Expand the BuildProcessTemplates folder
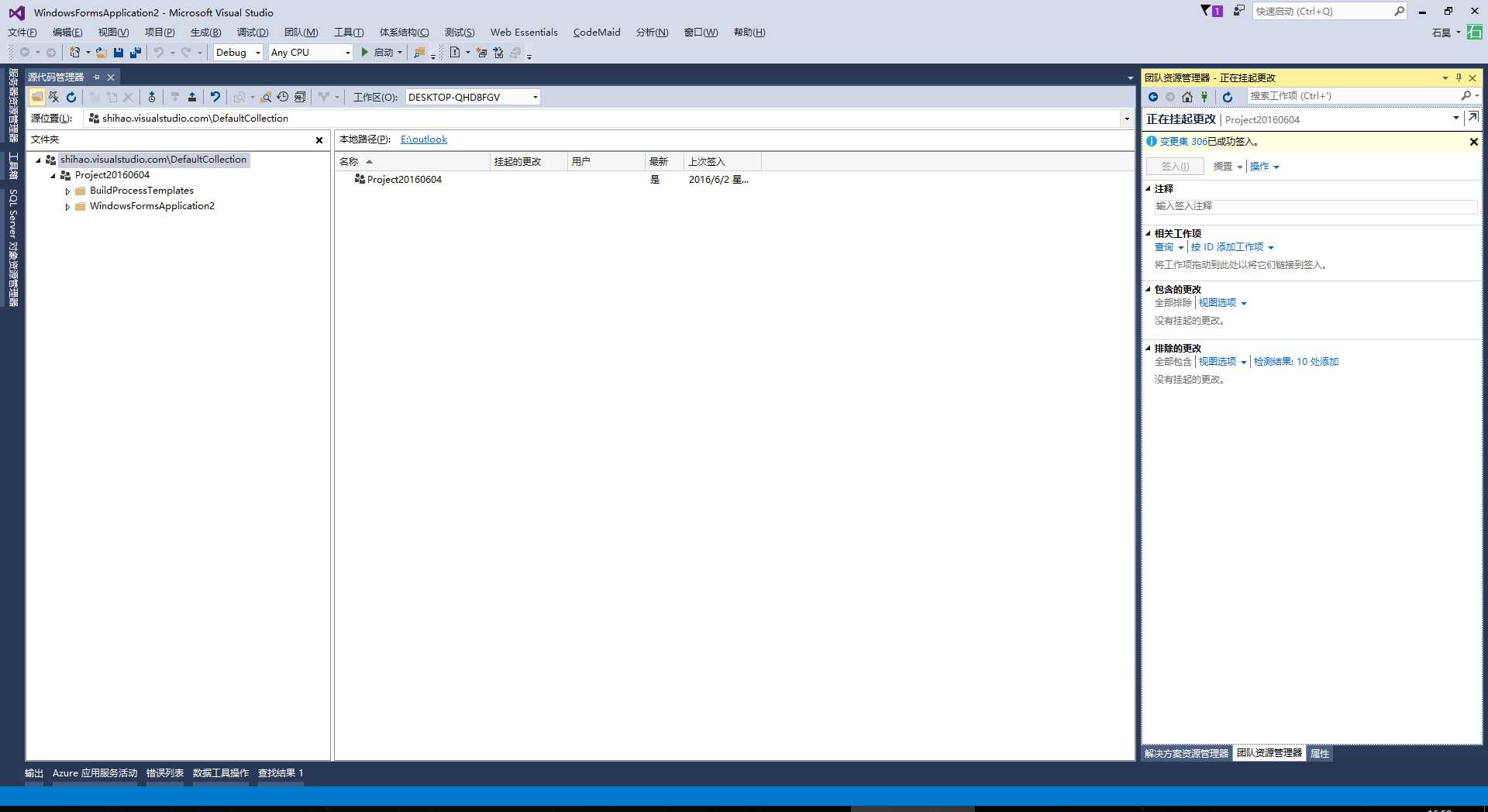Viewport: 1488px width, 812px height. tap(67, 191)
